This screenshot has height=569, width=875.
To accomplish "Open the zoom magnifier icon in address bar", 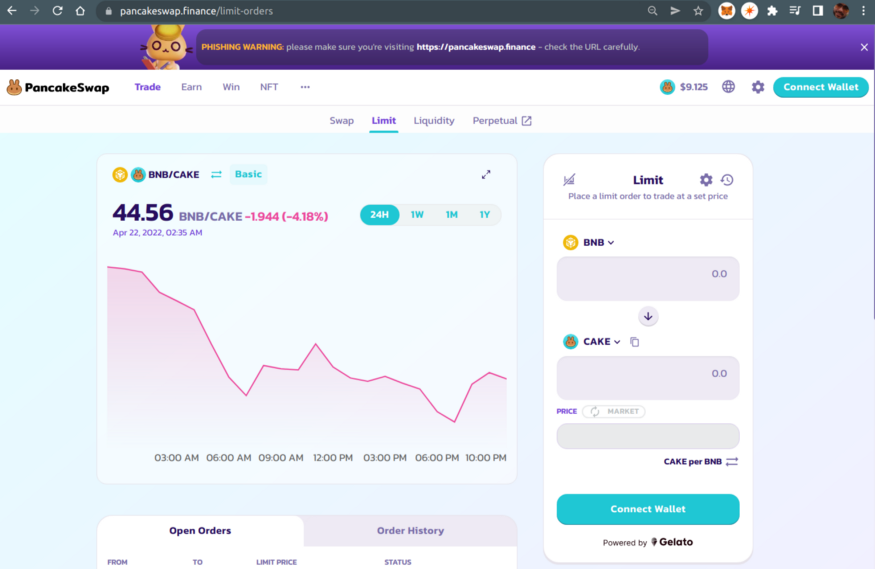I will (x=652, y=11).
